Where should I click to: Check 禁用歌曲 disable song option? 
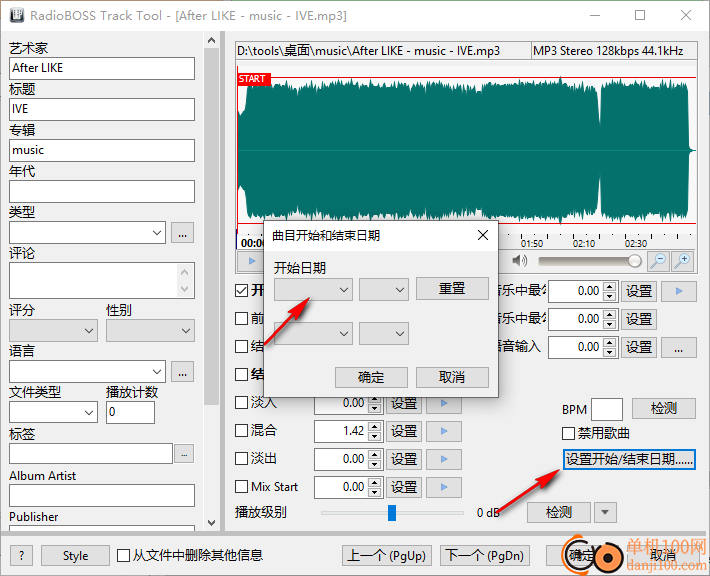tap(568, 433)
